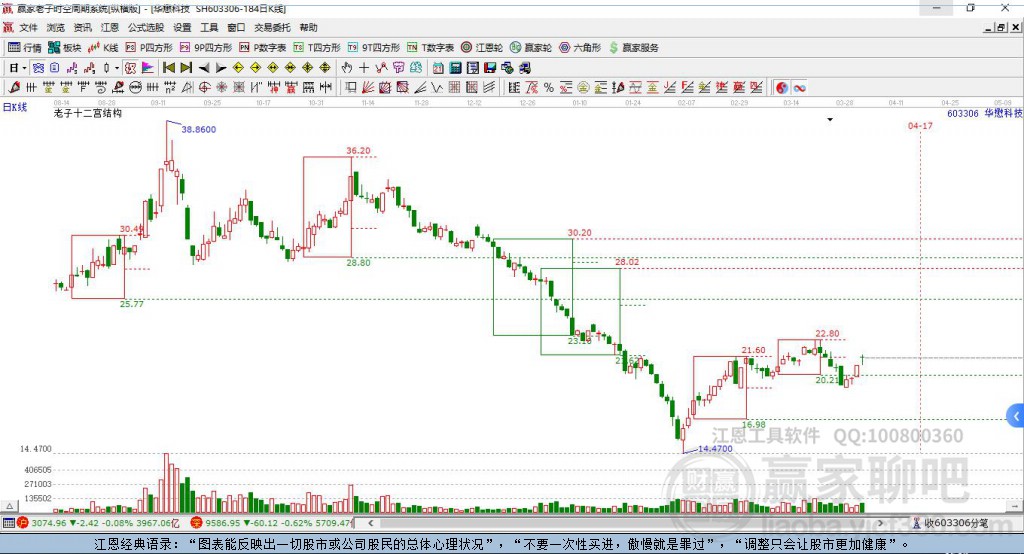
Task: Open the 帮助 menu
Action: point(308,27)
